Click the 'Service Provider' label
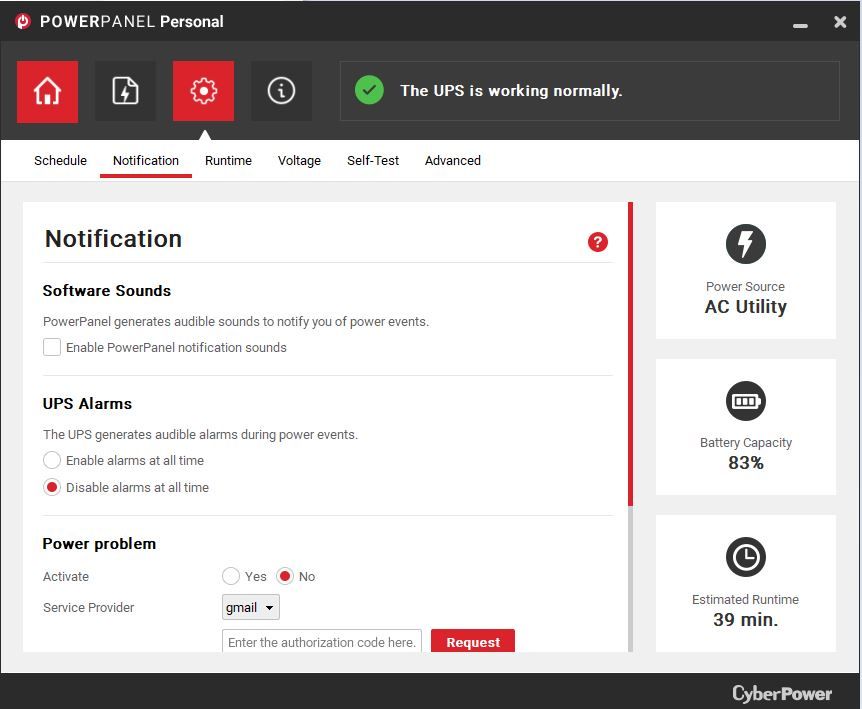Image resolution: width=862 pixels, height=709 pixels. pyautogui.click(x=89, y=607)
